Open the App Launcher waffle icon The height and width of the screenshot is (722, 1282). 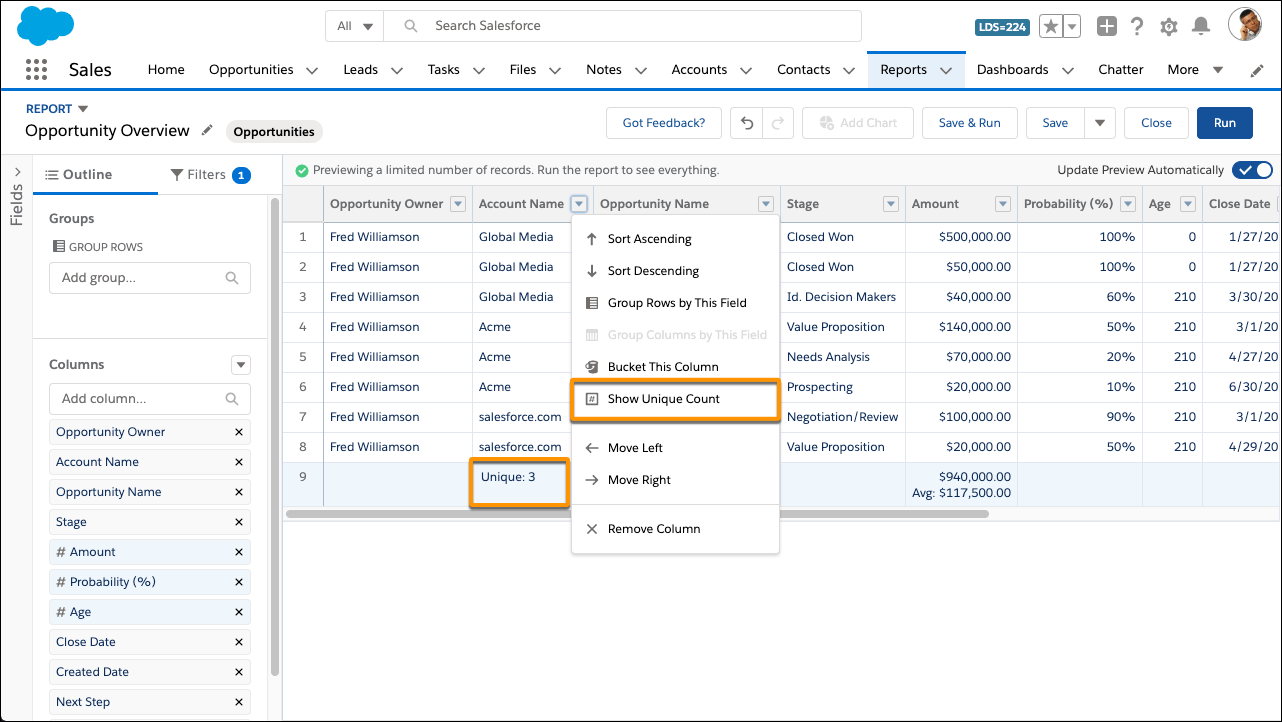tap(37, 70)
